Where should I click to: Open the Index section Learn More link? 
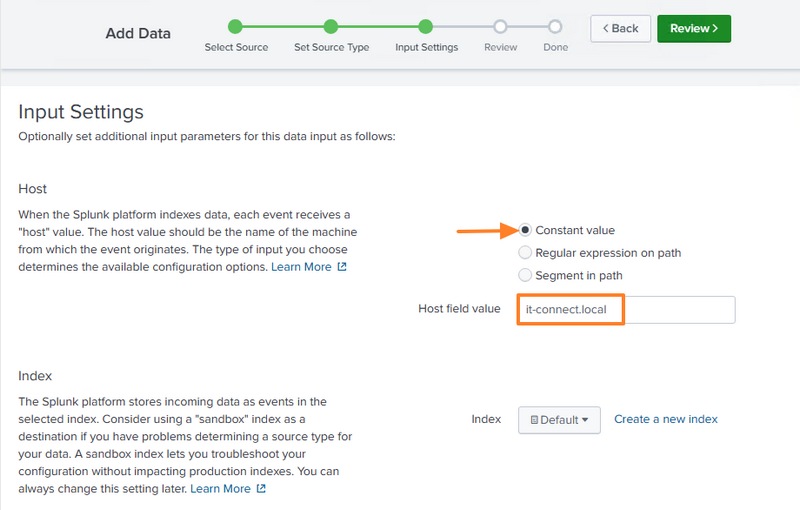[x=220, y=489]
